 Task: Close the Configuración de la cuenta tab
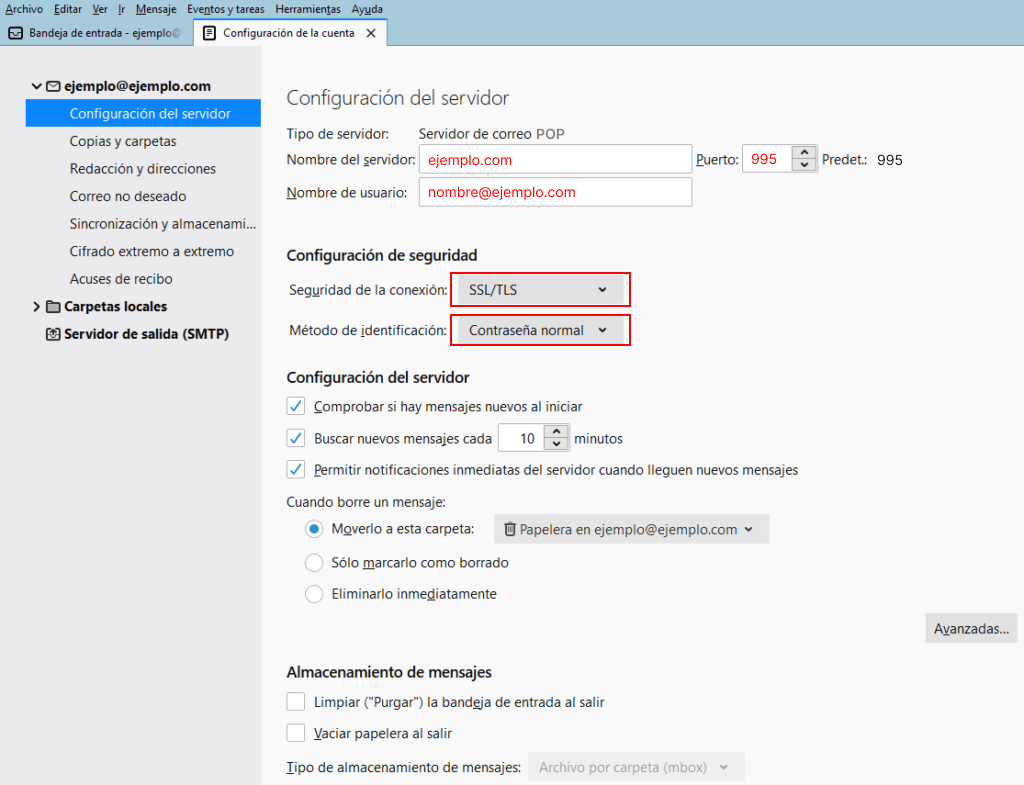[371, 33]
